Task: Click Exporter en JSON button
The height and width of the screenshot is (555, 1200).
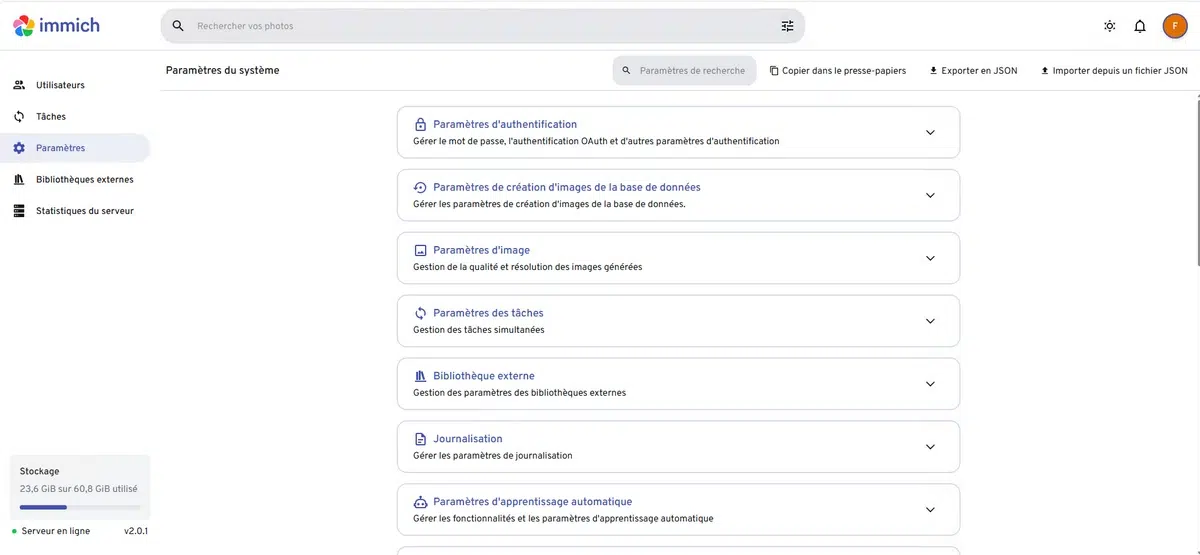Action: 974,71
